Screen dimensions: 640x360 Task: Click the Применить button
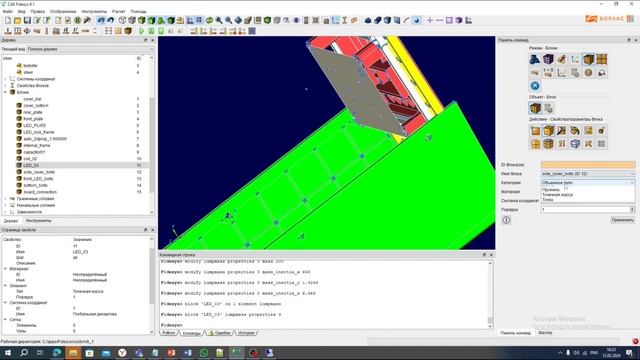pyautogui.click(x=622, y=220)
